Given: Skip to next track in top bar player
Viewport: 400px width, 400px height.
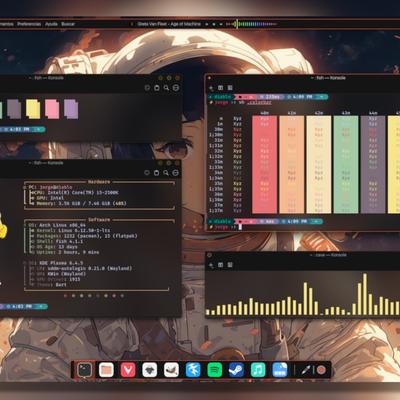Looking at the screenshot, I should pyautogui.click(x=221, y=24).
